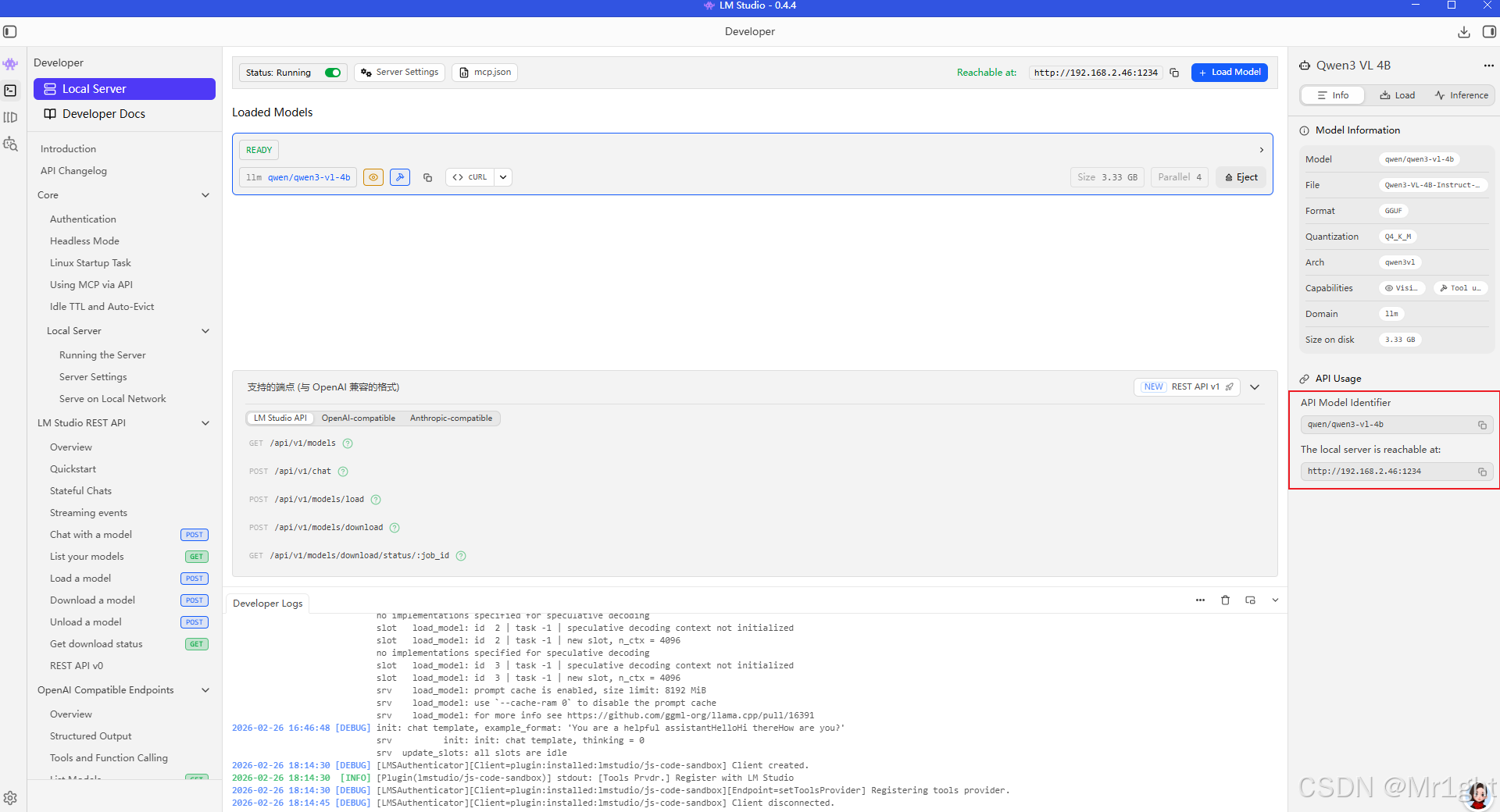Open the Introduction docs page
Image resolution: width=1500 pixels, height=812 pixels.
point(68,149)
